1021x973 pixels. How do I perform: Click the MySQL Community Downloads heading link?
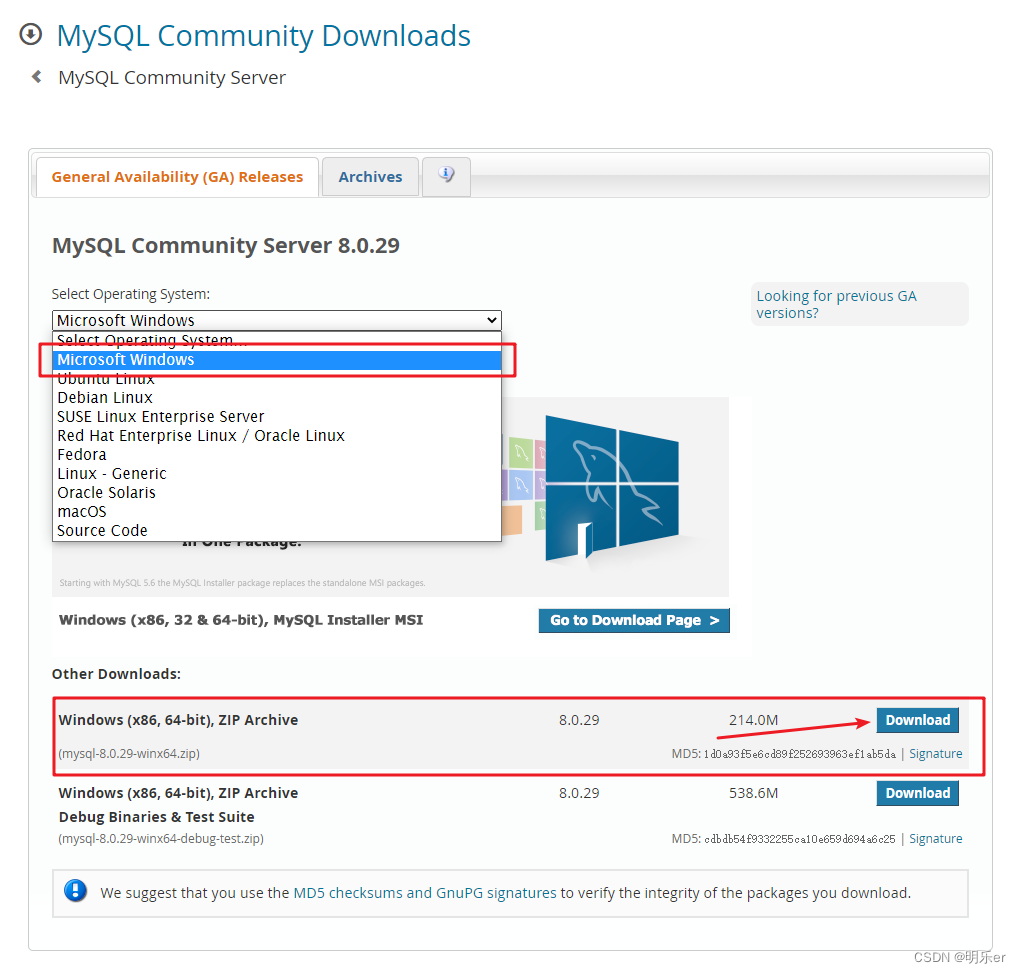[x=264, y=36]
